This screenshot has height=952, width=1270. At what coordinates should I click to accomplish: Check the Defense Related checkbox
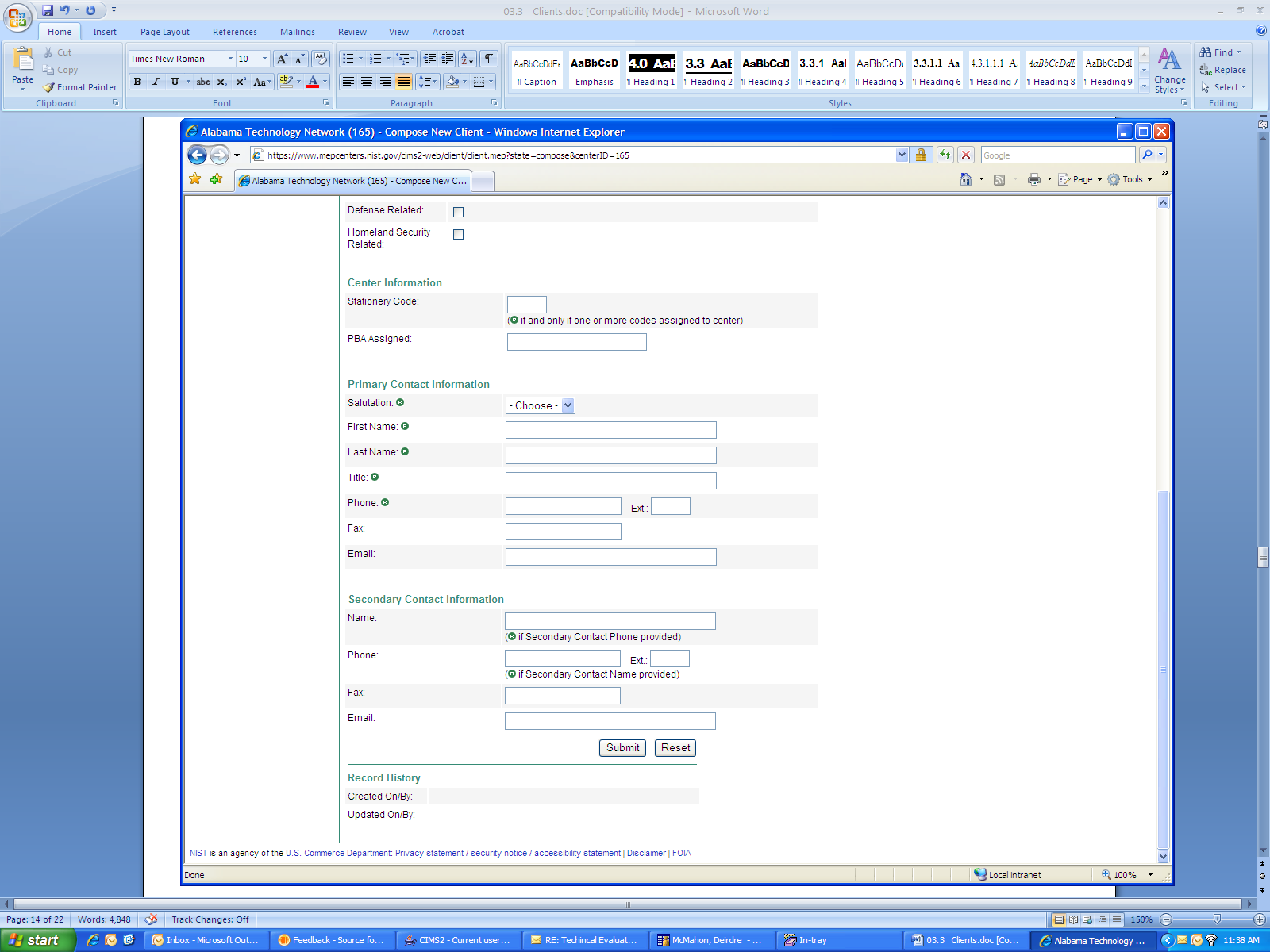(458, 212)
